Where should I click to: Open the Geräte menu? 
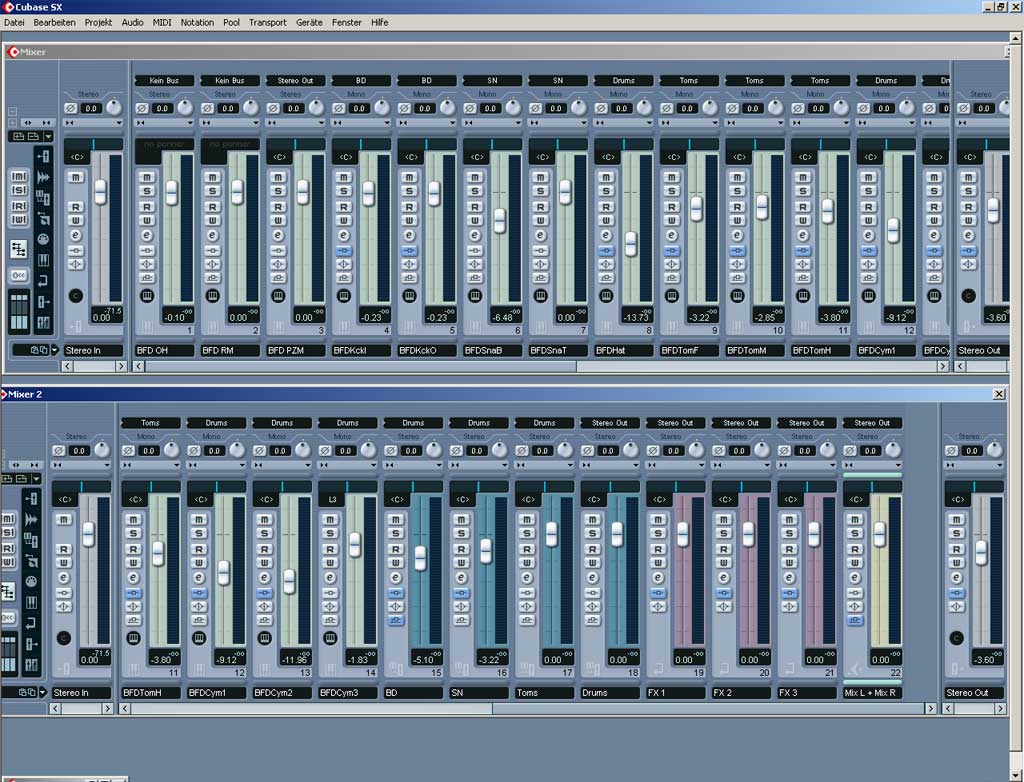click(309, 22)
